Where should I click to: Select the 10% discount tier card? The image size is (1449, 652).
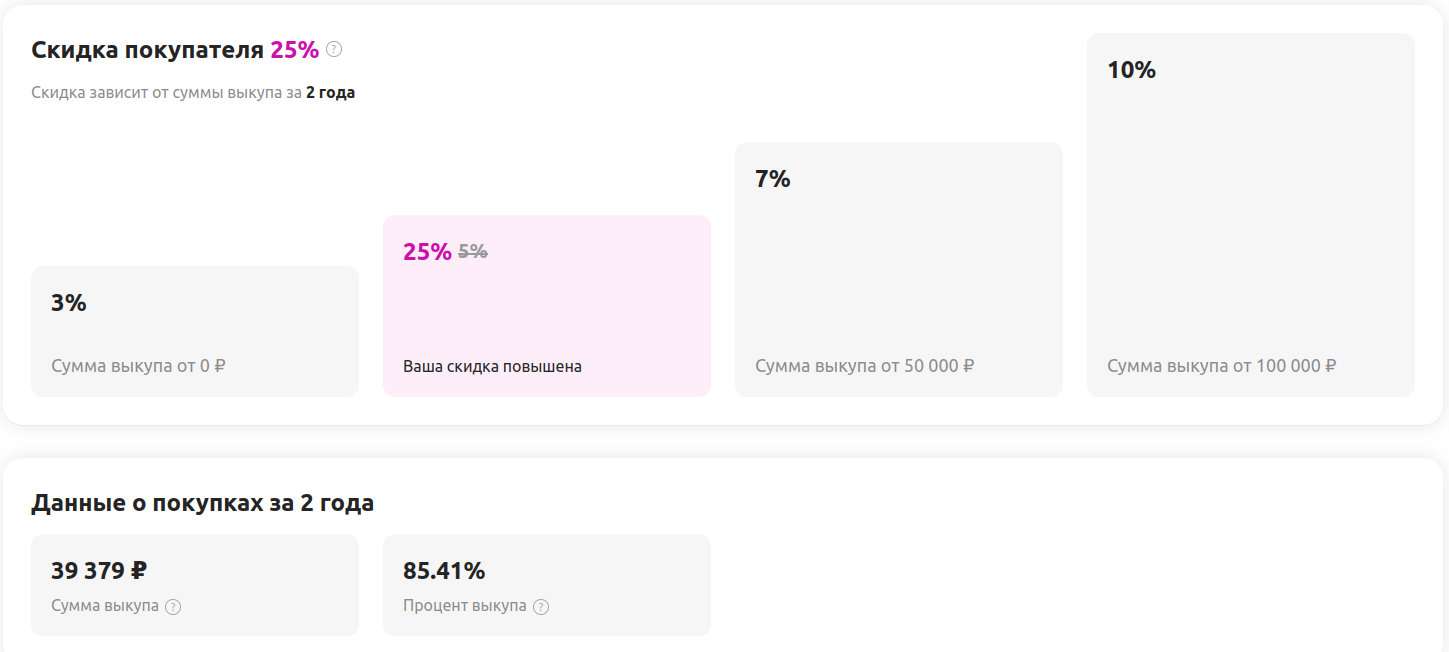point(1250,214)
